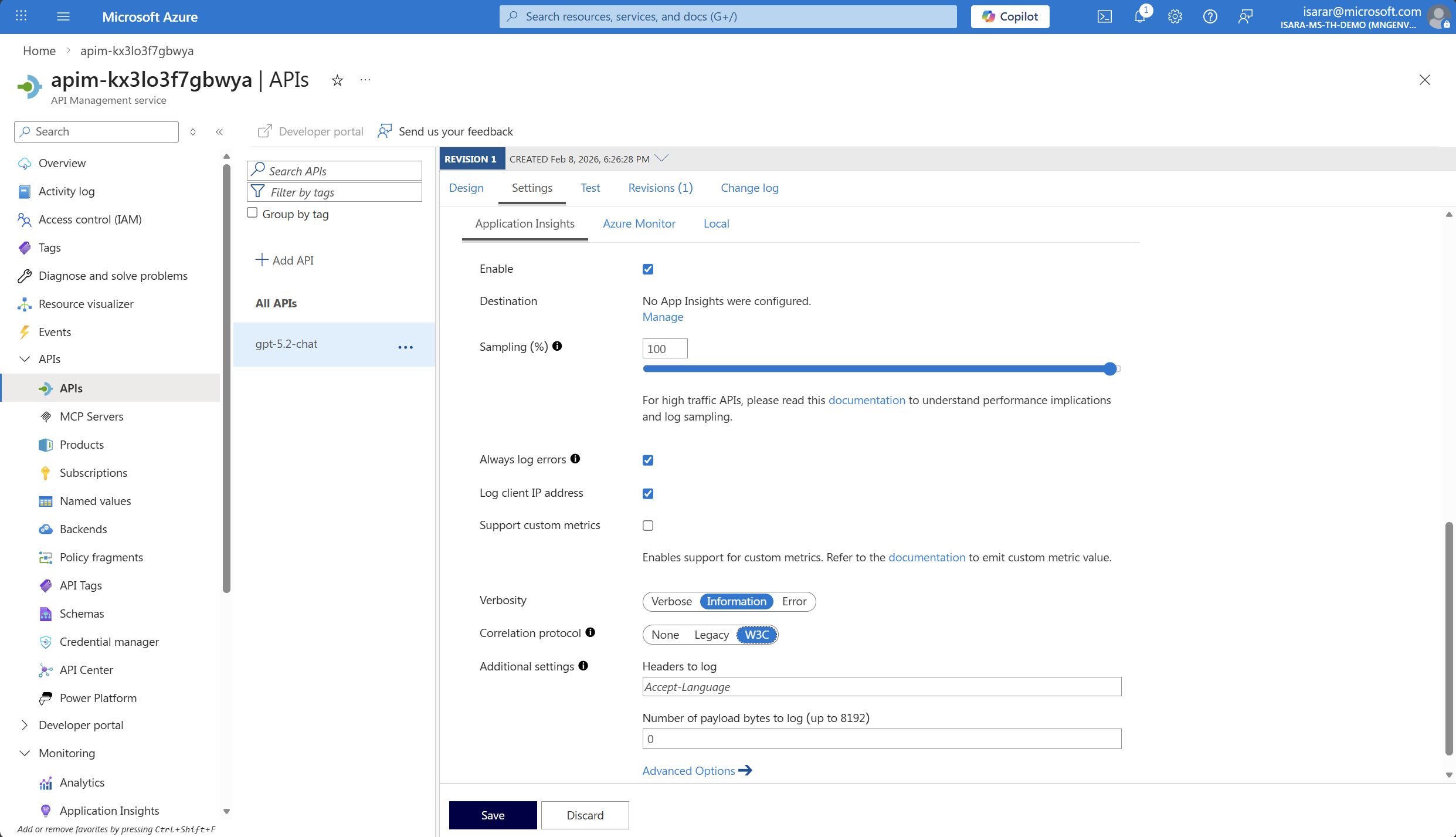Screen dimensions: 1456x837
Task: Collapse the APIs section group
Action: coord(25,359)
